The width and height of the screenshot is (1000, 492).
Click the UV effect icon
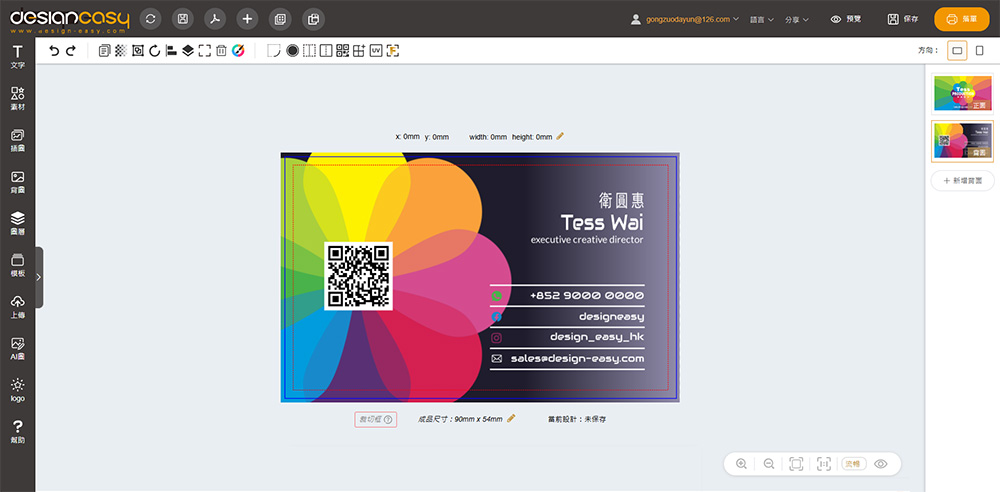(376, 51)
